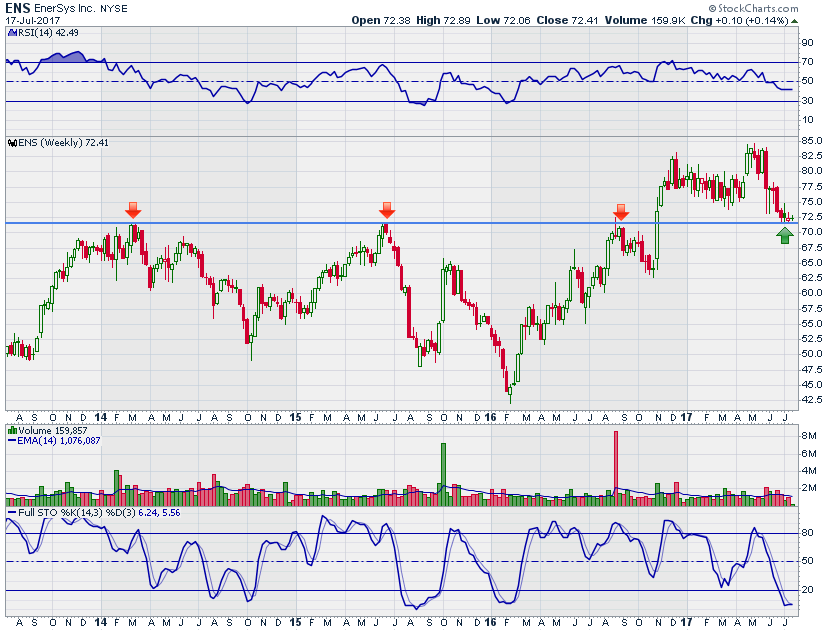Click the 60.0 price axis label

coord(812,293)
